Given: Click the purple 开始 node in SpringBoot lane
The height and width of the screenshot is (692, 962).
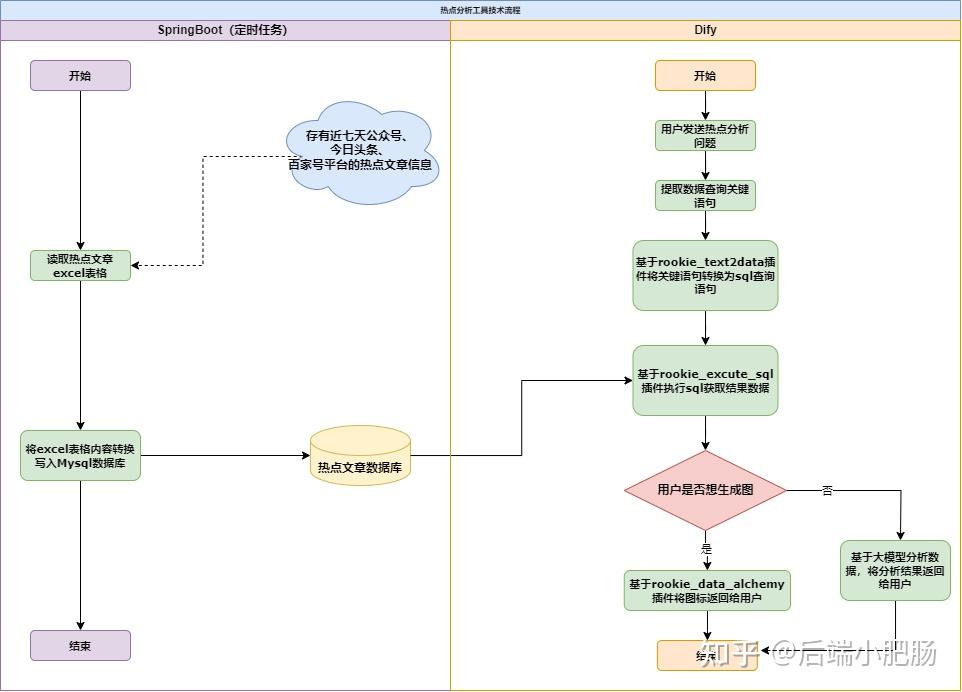Looking at the screenshot, I should coord(80,75).
